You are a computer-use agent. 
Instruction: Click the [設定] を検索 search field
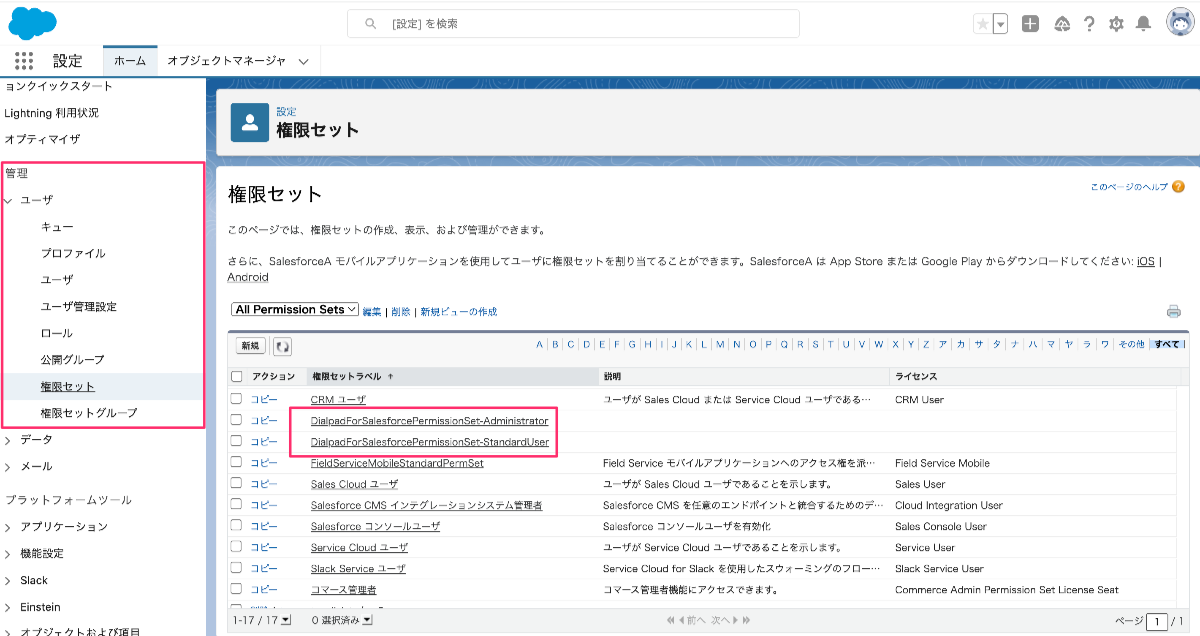(x=573, y=23)
